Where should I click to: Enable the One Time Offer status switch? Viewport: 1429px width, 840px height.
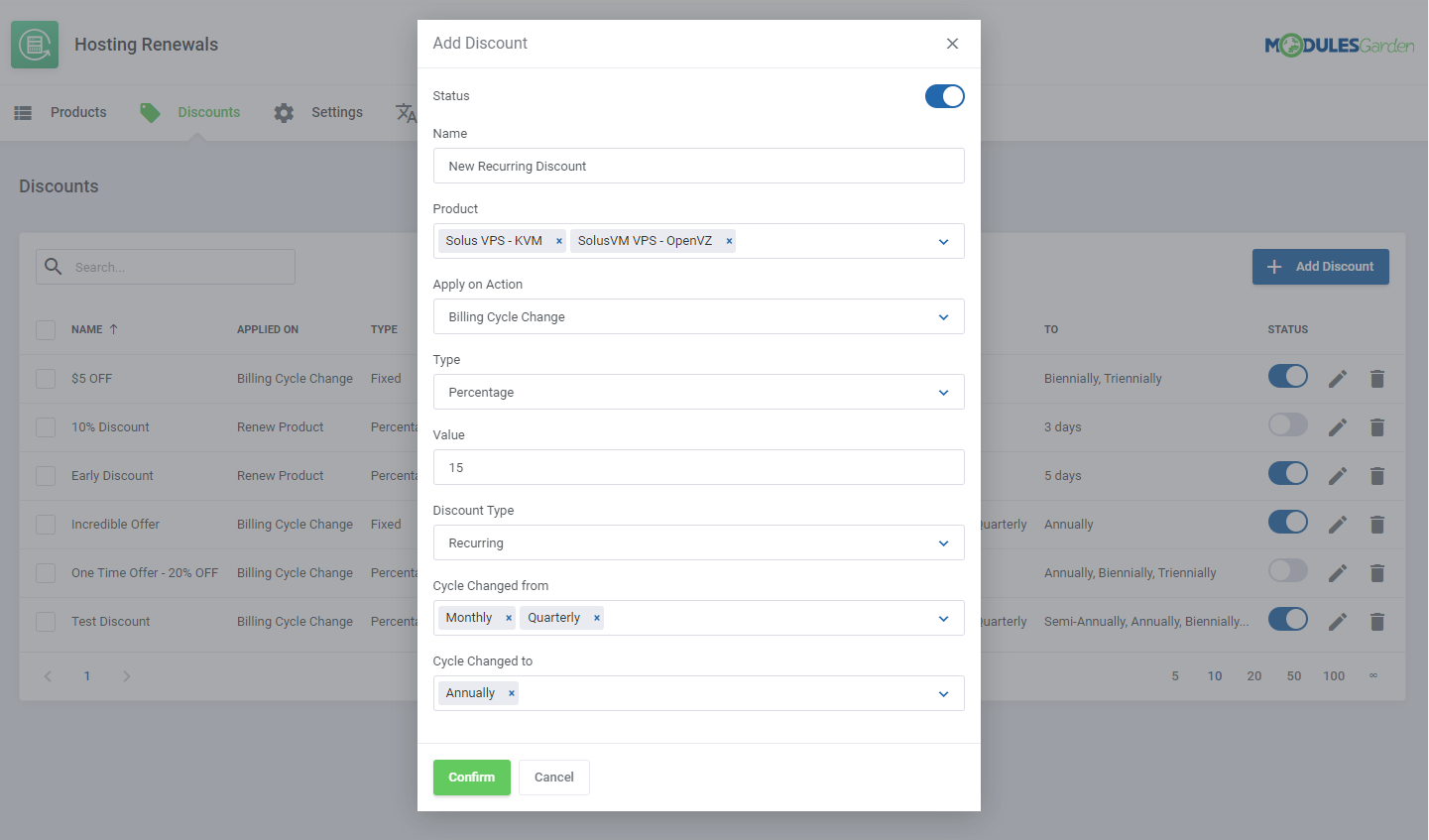coord(1288,571)
